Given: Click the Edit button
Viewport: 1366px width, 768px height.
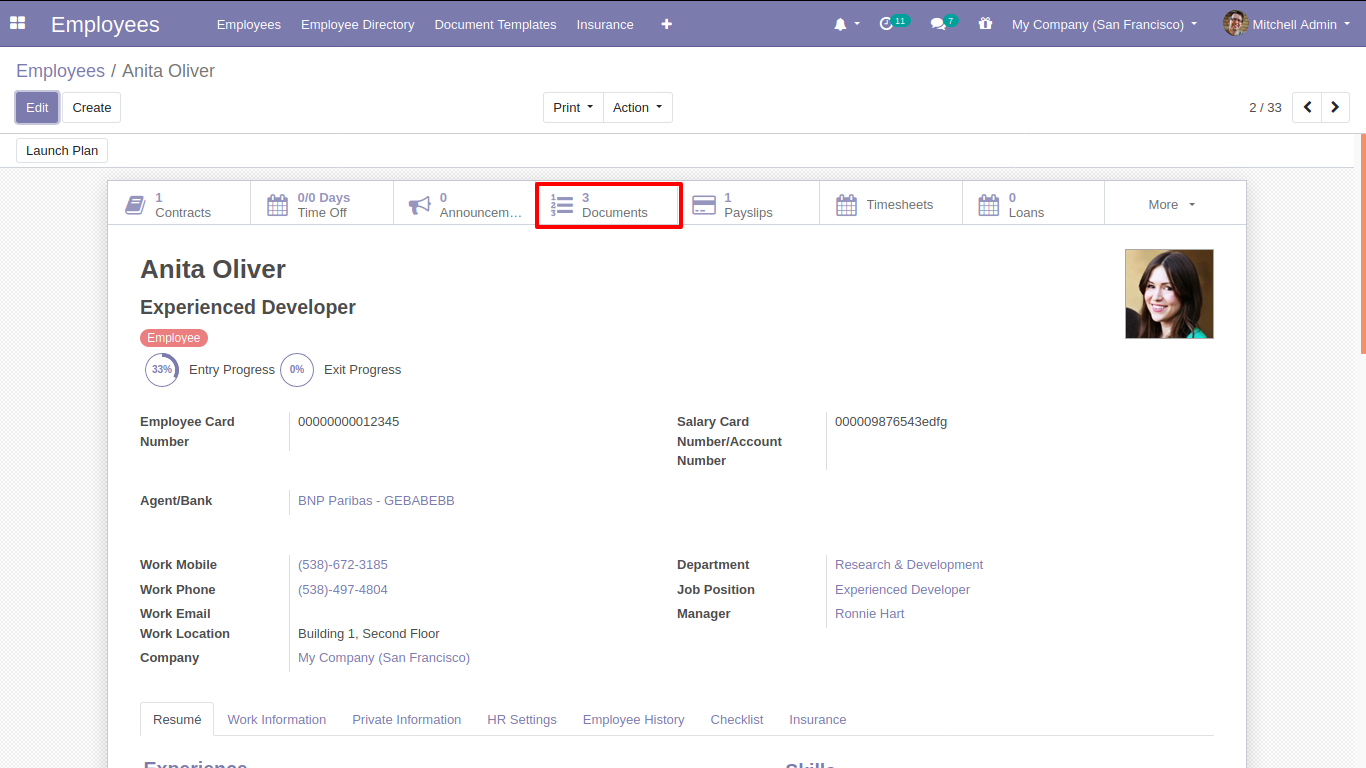Looking at the screenshot, I should tap(37, 107).
